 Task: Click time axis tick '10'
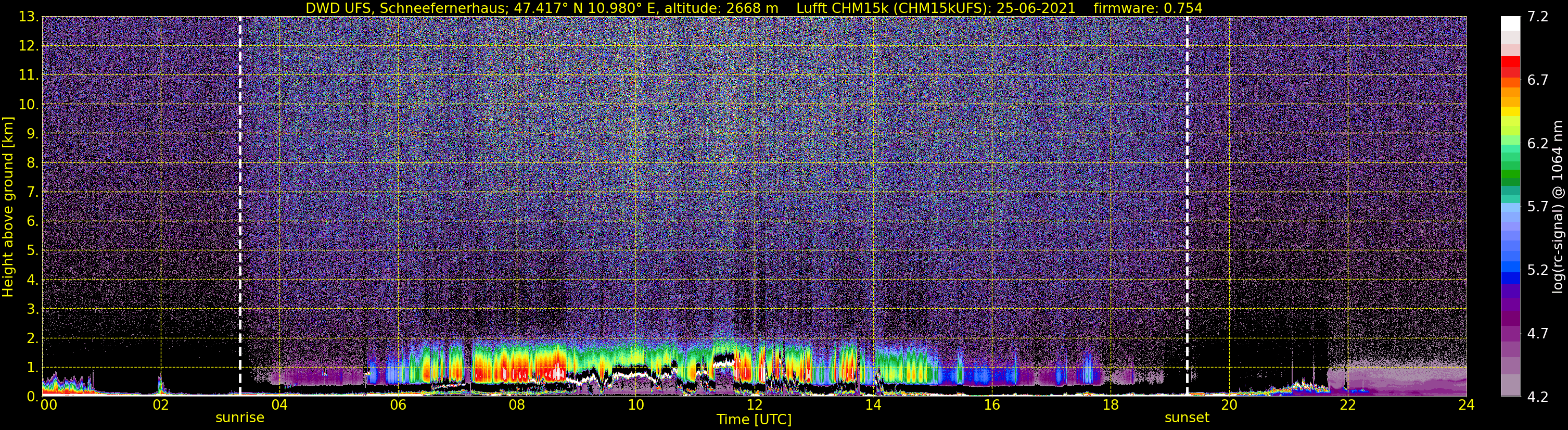click(x=635, y=406)
